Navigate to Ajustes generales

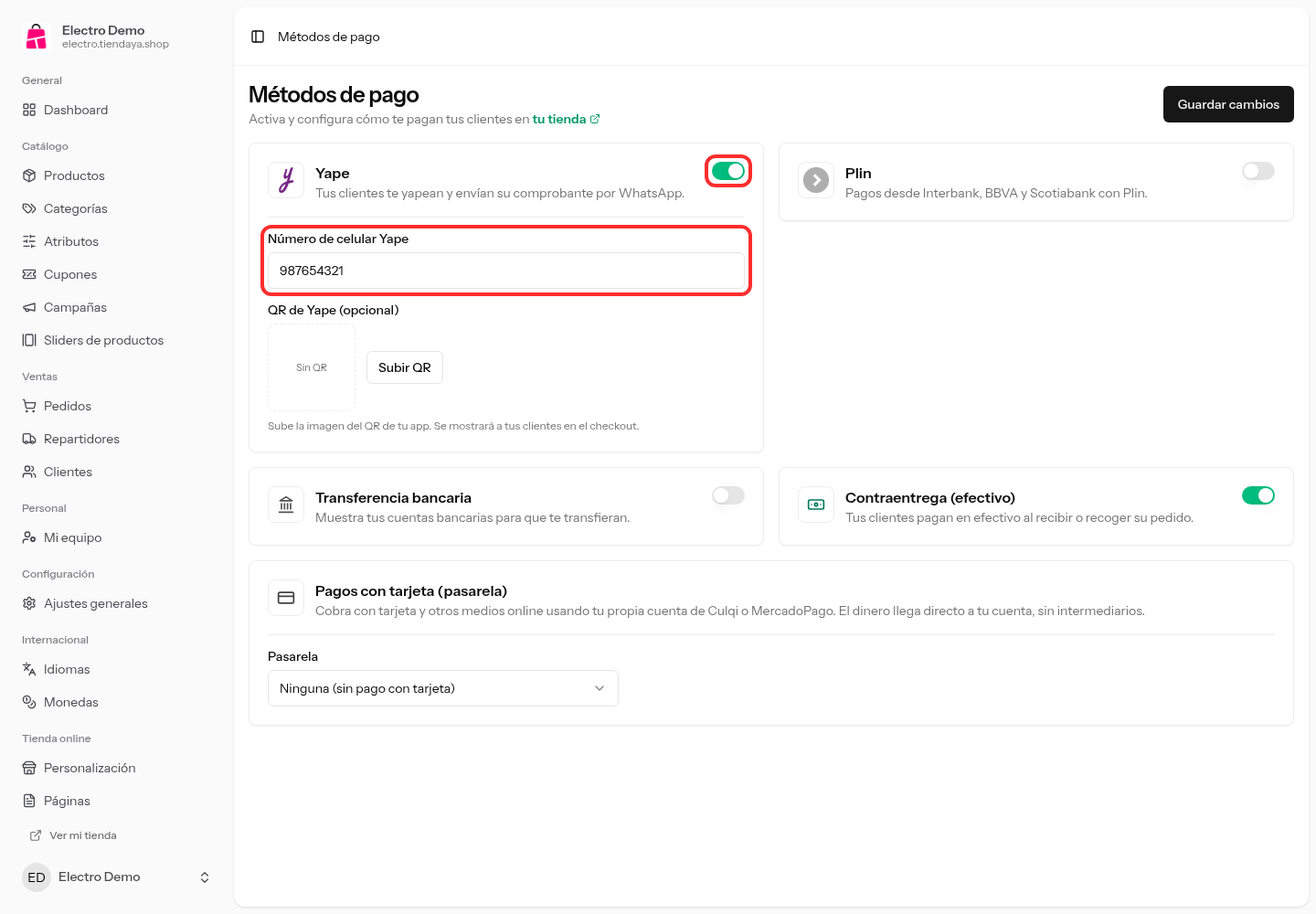(x=117, y=603)
